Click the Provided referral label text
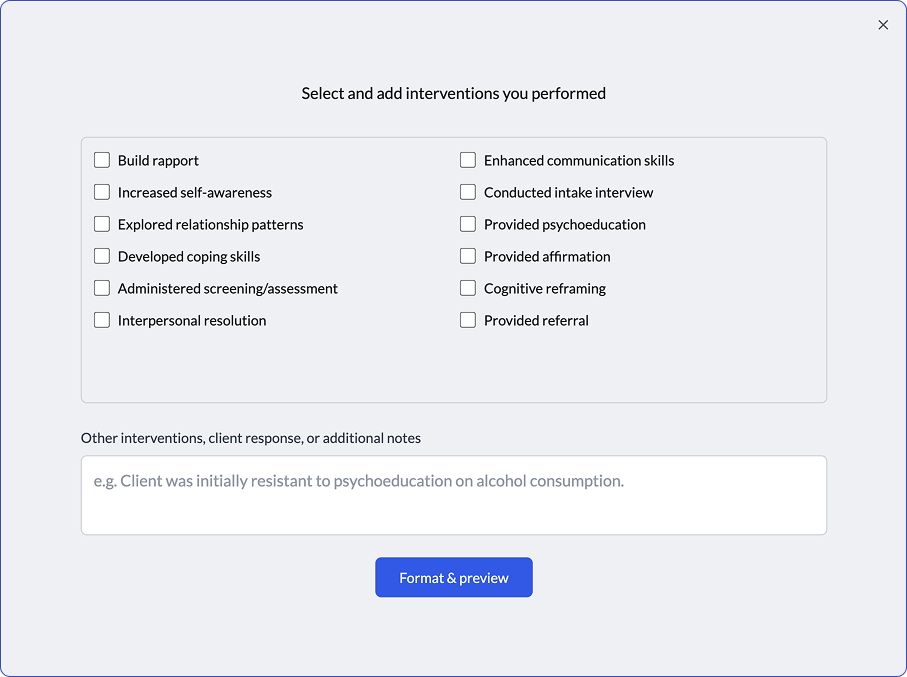Viewport: 907px width, 677px height. click(x=536, y=321)
